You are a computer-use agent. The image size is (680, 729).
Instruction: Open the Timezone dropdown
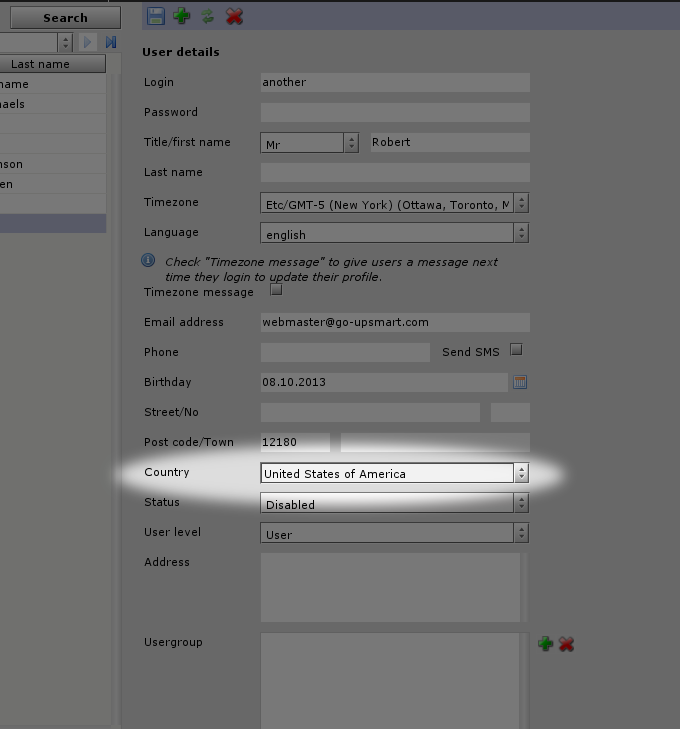point(520,203)
